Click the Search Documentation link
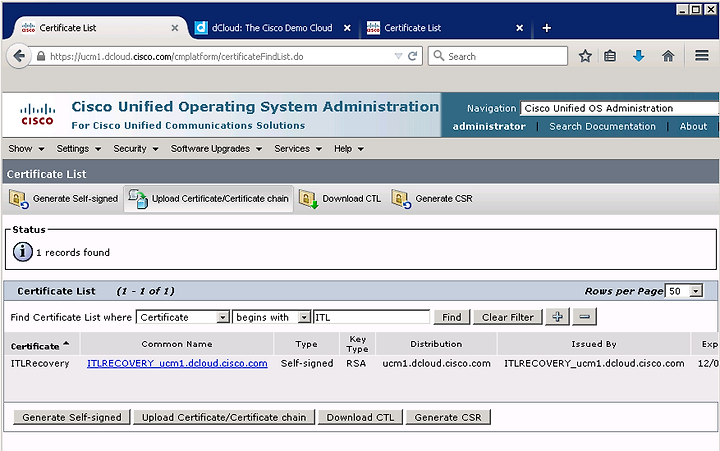720x451 pixels. [602, 126]
